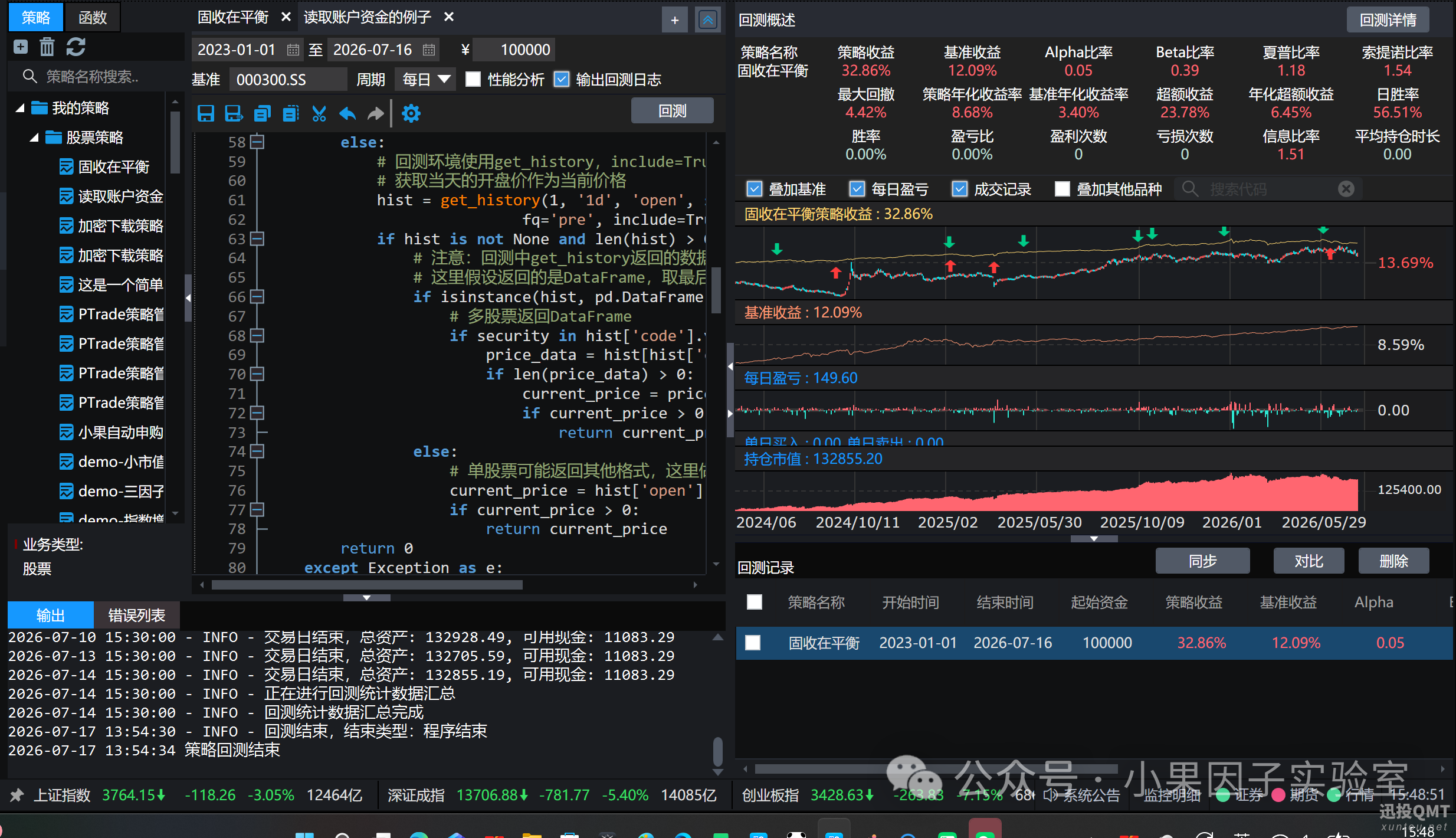Open start date calendar picker icon

click(x=293, y=50)
